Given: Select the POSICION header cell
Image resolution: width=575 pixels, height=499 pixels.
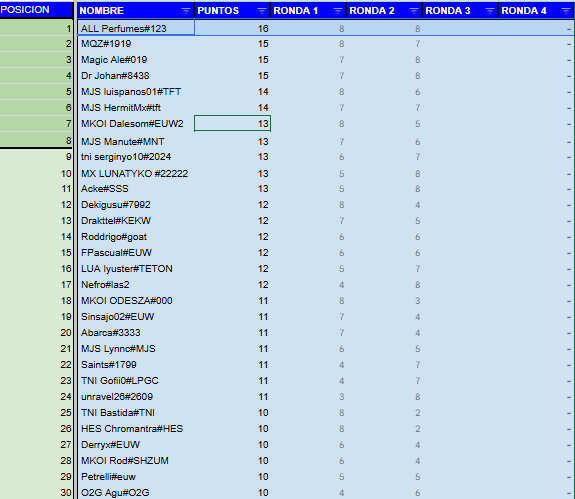Looking at the screenshot, I should click(x=36, y=10).
